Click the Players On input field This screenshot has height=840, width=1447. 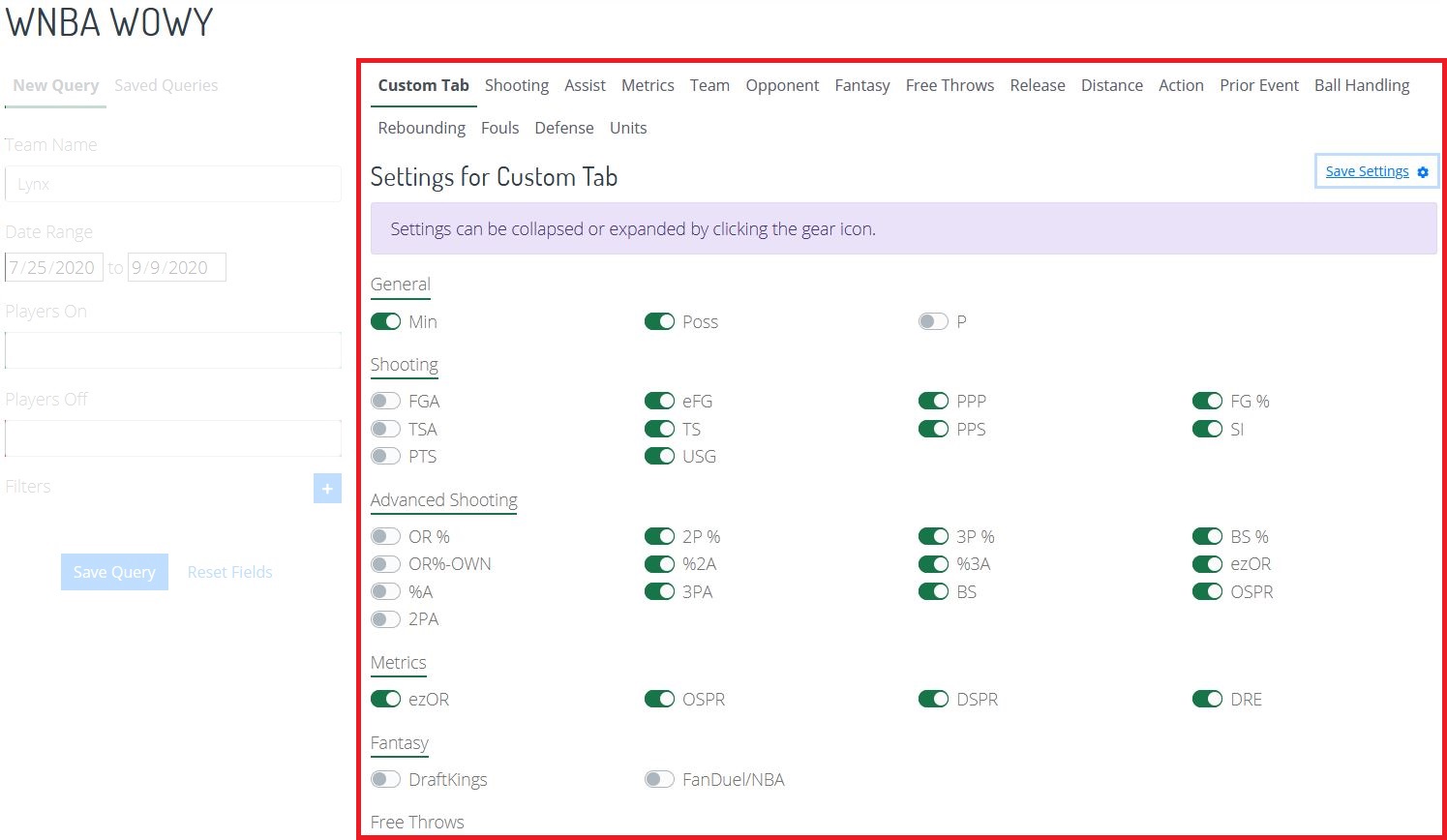click(172, 349)
